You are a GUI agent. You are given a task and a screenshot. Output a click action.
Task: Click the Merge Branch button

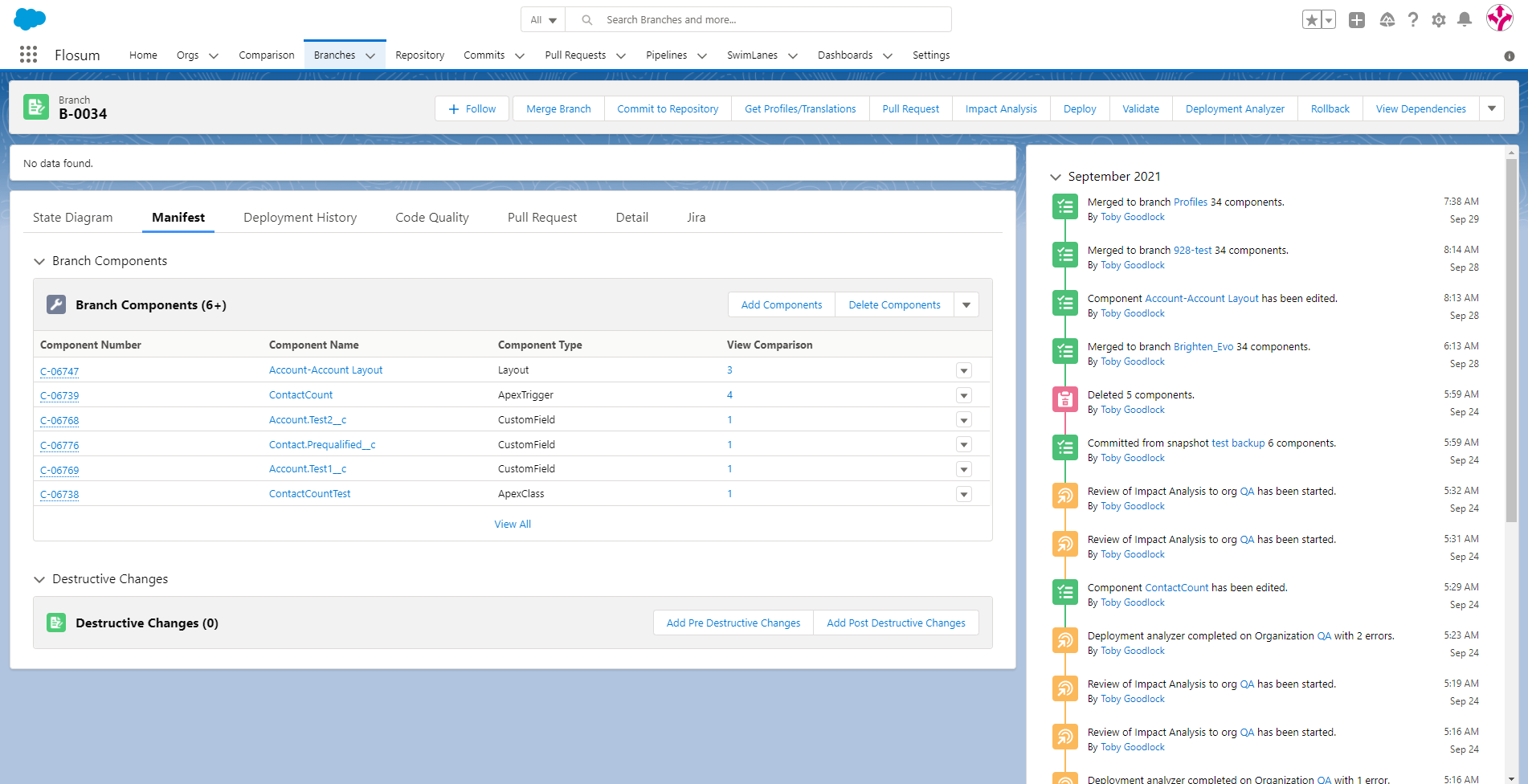(558, 108)
